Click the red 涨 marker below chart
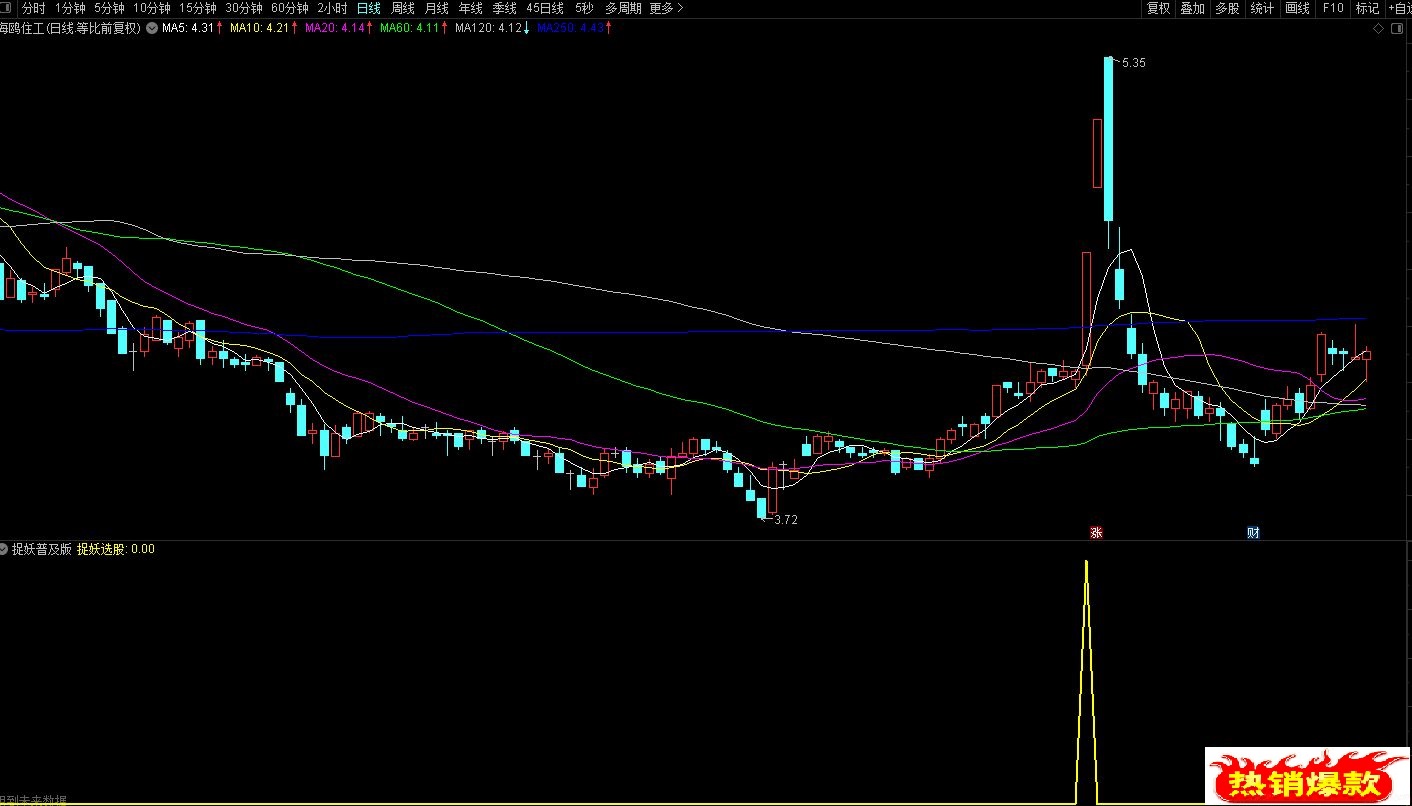Image resolution: width=1412 pixels, height=806 pixels. click(x=1096, y=532)
